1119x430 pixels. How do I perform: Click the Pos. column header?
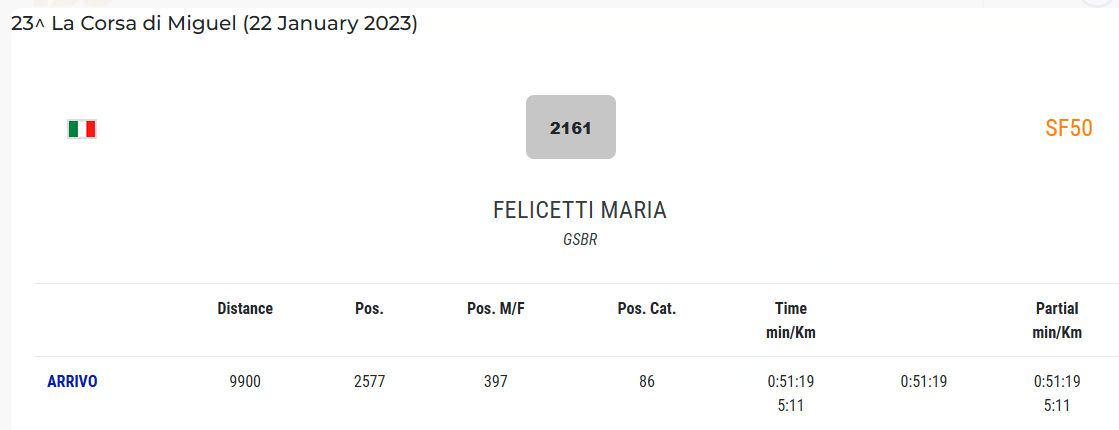coord(369,308)
